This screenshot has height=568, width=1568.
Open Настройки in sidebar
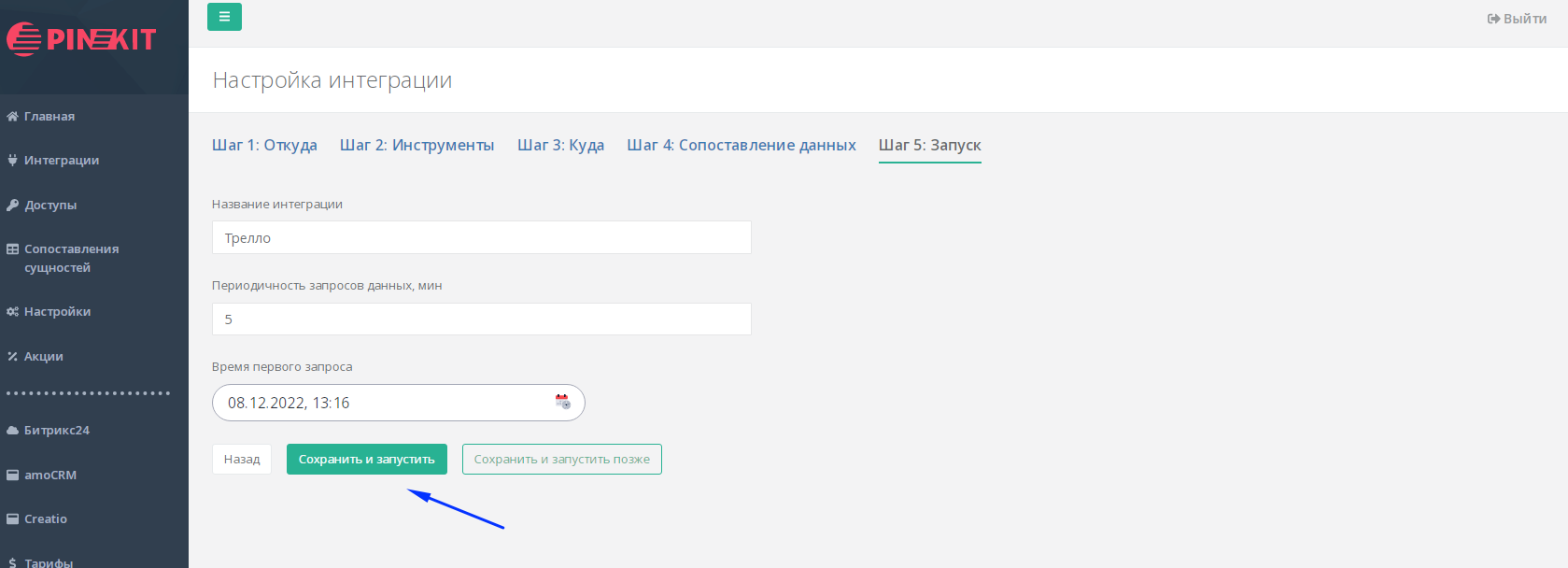[57, 312]
